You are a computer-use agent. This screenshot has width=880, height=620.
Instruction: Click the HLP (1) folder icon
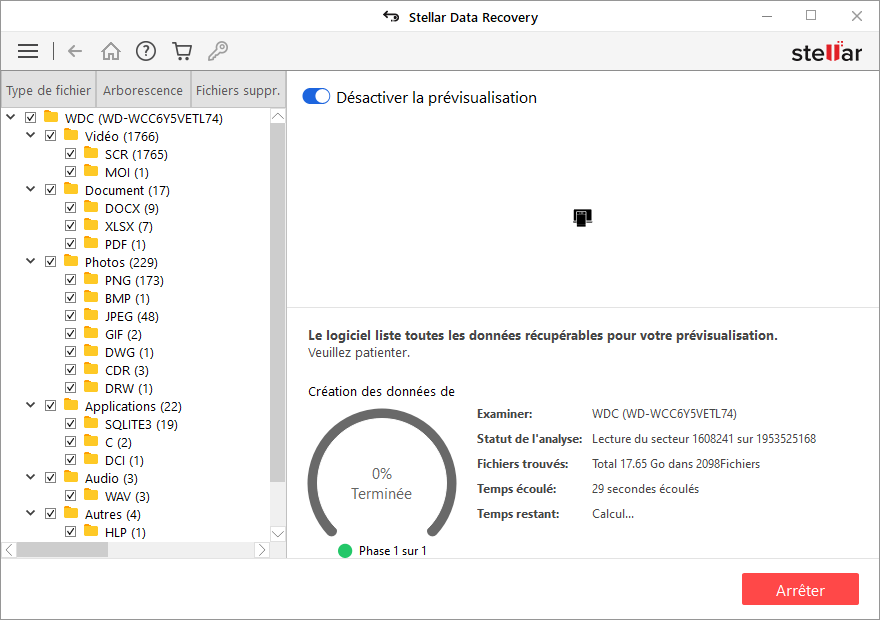point(91,531)
